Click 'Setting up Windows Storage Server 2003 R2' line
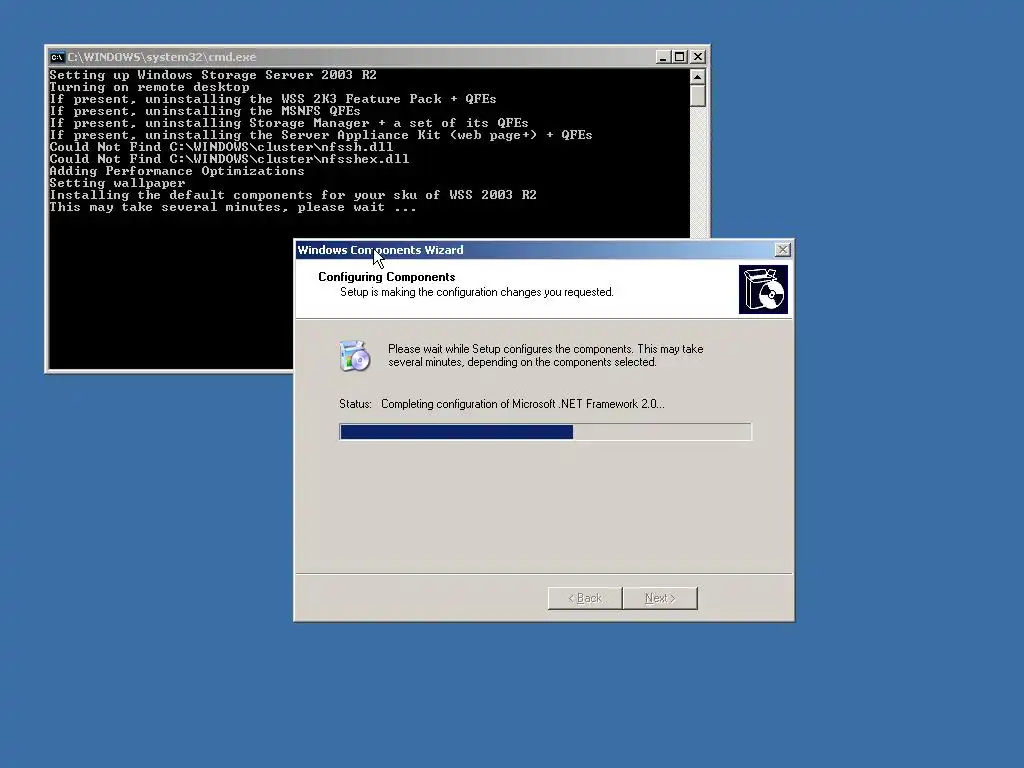1024x768 pixels. click(x=213, y=74)
